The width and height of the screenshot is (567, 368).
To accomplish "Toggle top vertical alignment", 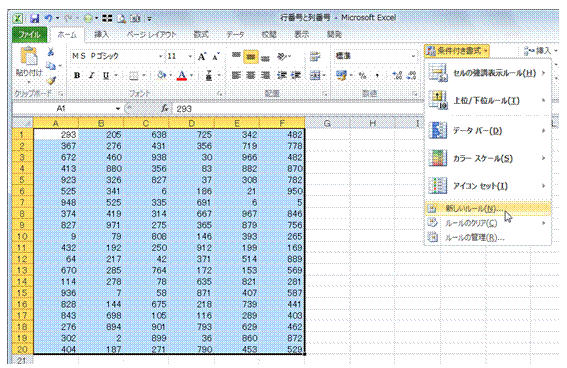I will pyautogui.click(x=236, y=56).
